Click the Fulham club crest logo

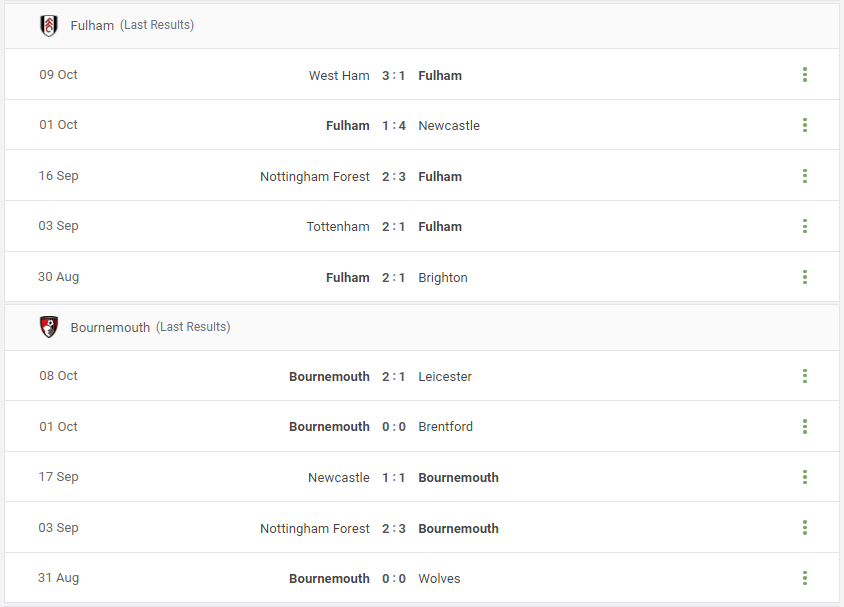tap(49, 25)
